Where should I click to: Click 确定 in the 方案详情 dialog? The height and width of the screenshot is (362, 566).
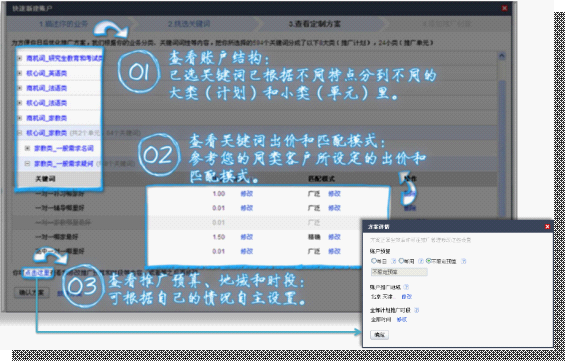(379, 335)
